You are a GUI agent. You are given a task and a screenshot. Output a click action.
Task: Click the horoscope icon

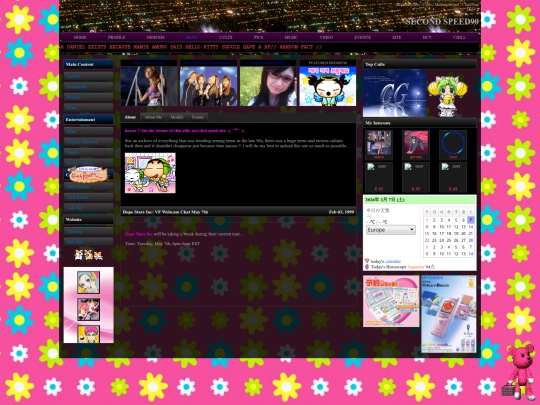click(367, 267)
